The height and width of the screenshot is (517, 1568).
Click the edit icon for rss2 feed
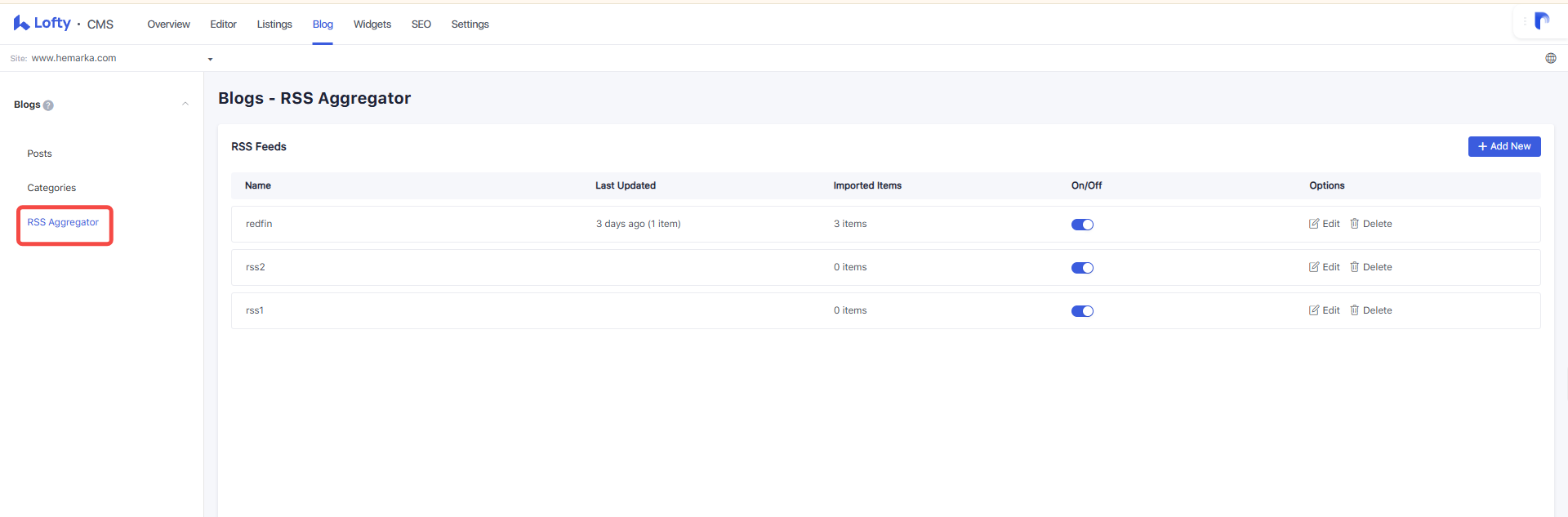tap(1314, 267)
